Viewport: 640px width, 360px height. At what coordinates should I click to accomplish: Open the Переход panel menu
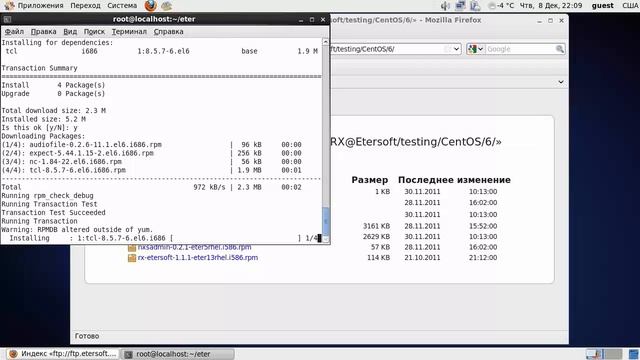pyautogui.click(x=85, y=6)
